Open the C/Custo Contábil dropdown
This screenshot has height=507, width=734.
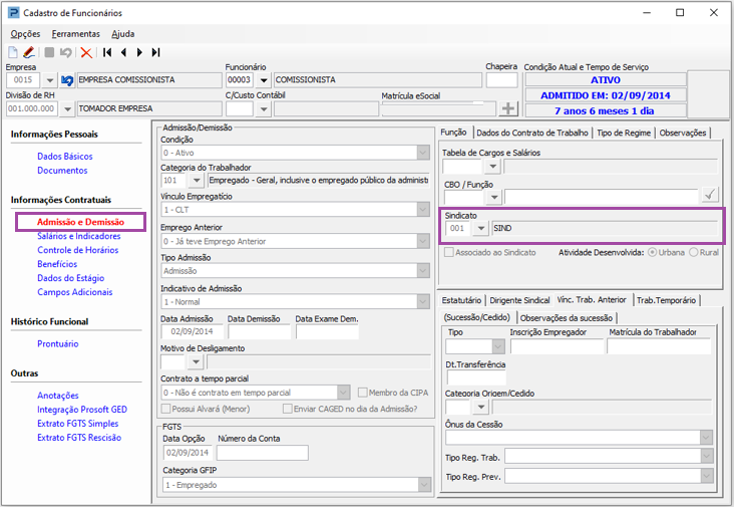(264, 109)
